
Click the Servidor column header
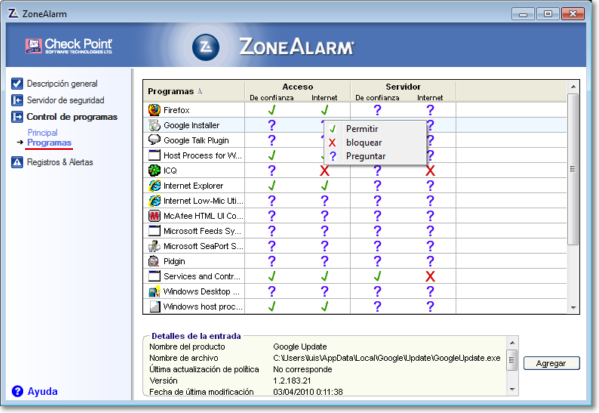tap(403, 87)
